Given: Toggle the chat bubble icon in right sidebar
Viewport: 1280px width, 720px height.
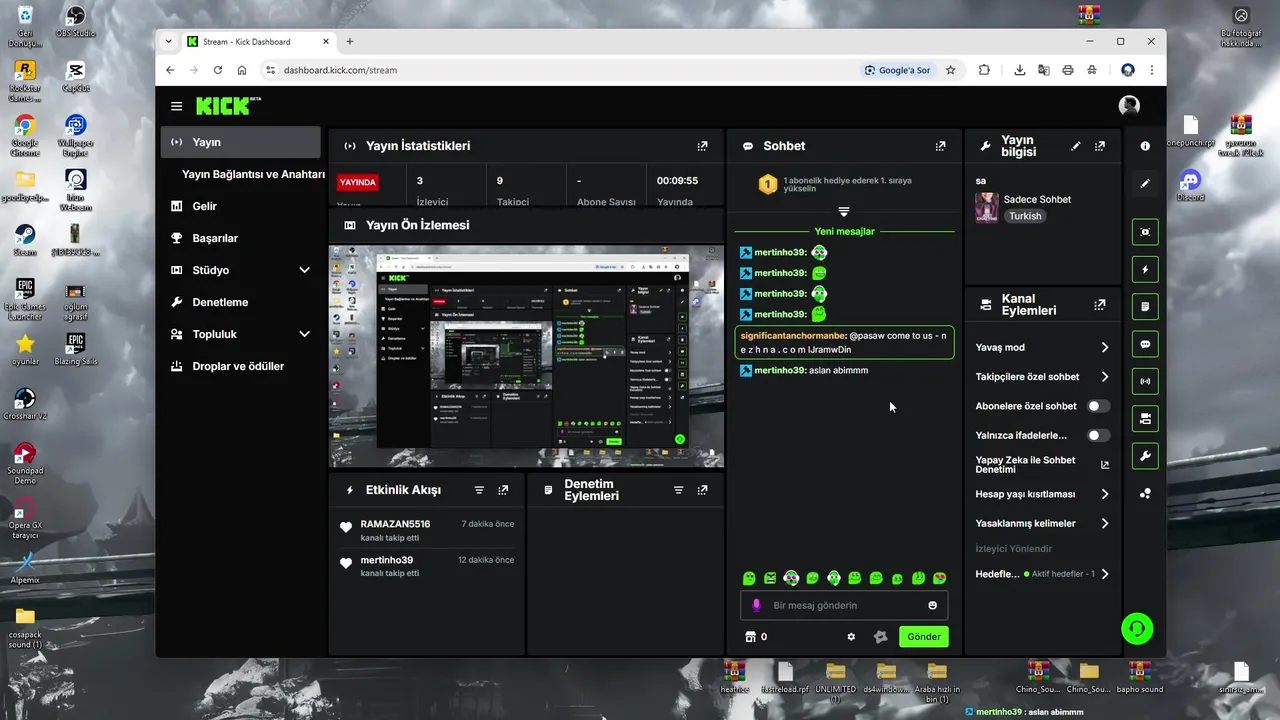Looking at the screenshot, I should [x=1145, y=344].
